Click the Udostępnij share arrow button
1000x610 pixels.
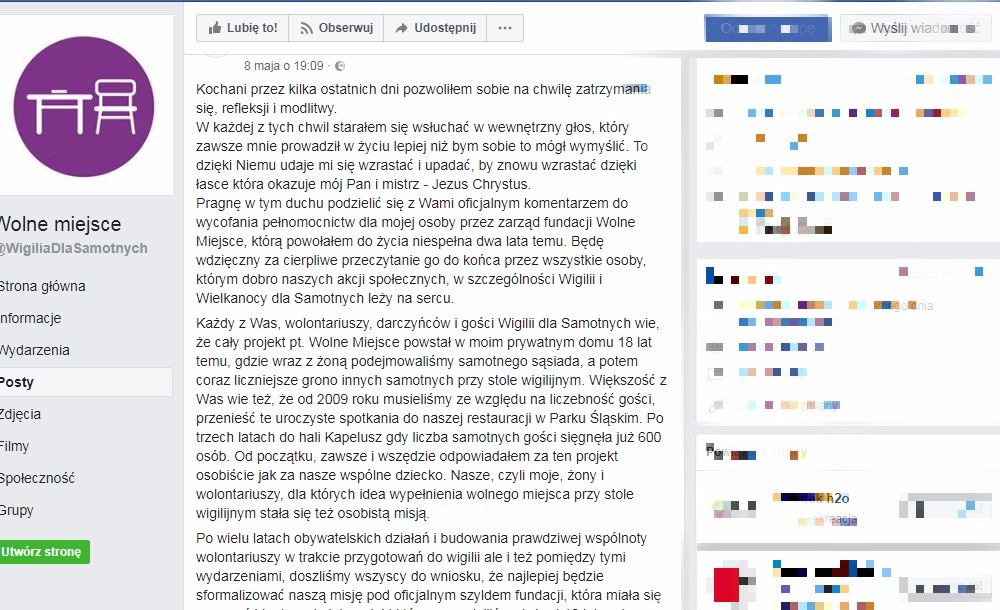[x=436, y=28]
